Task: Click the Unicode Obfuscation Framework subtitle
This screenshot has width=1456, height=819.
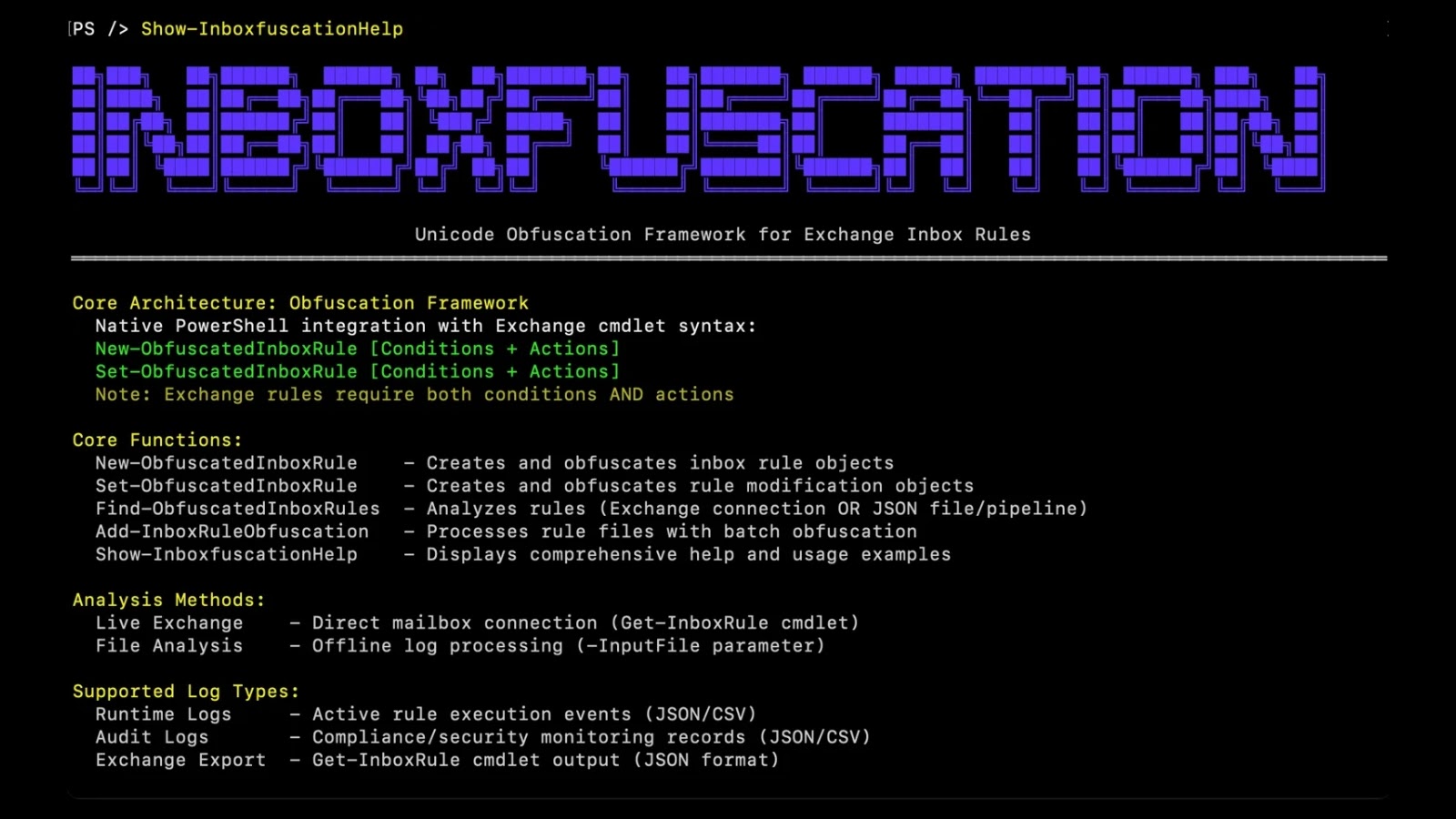Action: click(722, 234)
